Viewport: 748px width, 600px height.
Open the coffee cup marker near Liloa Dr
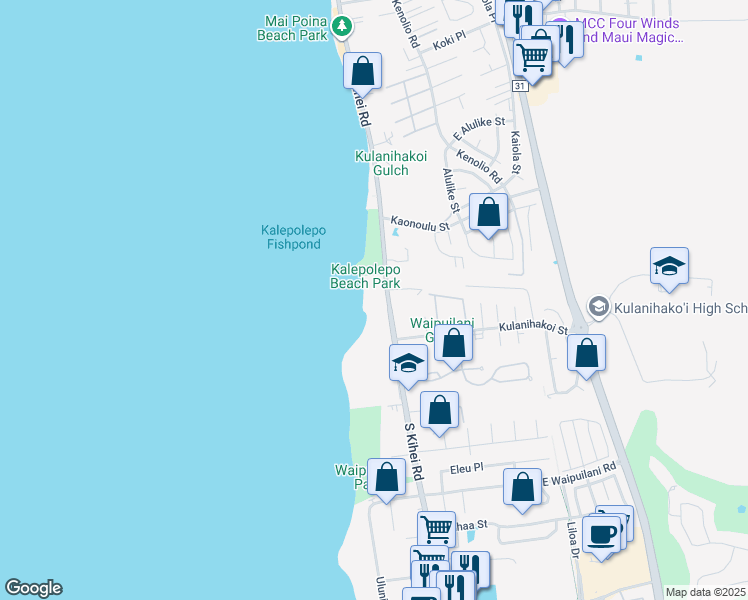click(x=602, y=535)
